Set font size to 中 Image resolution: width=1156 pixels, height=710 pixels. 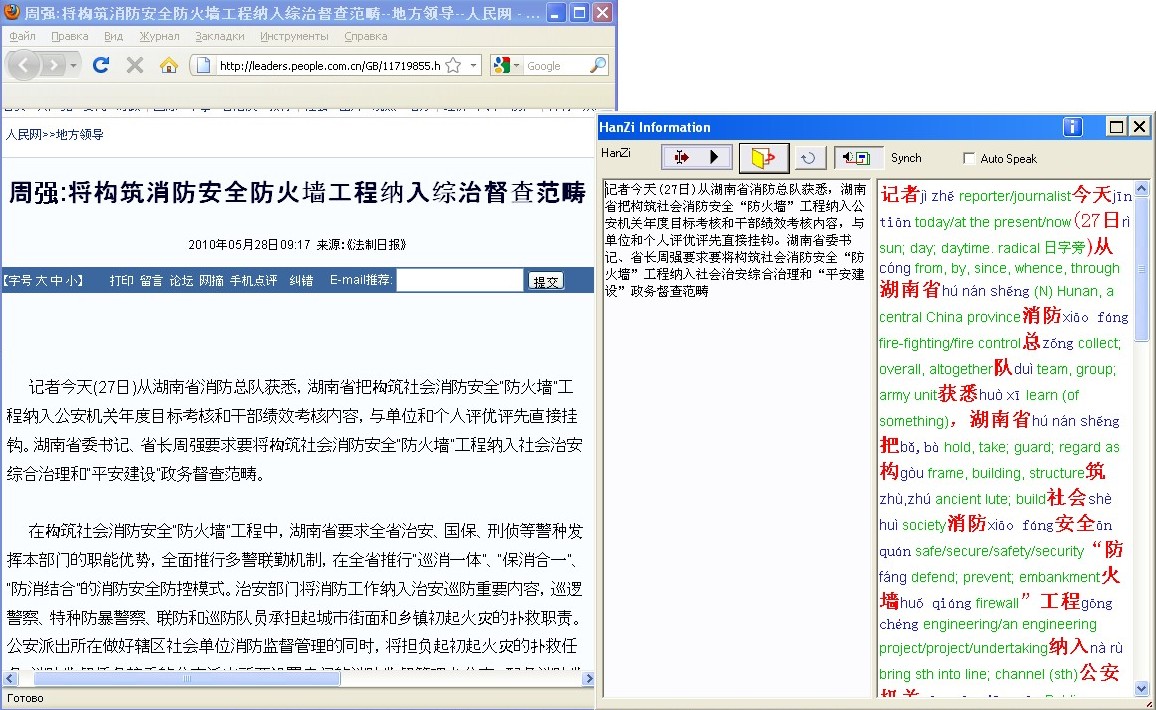(55, 280)
